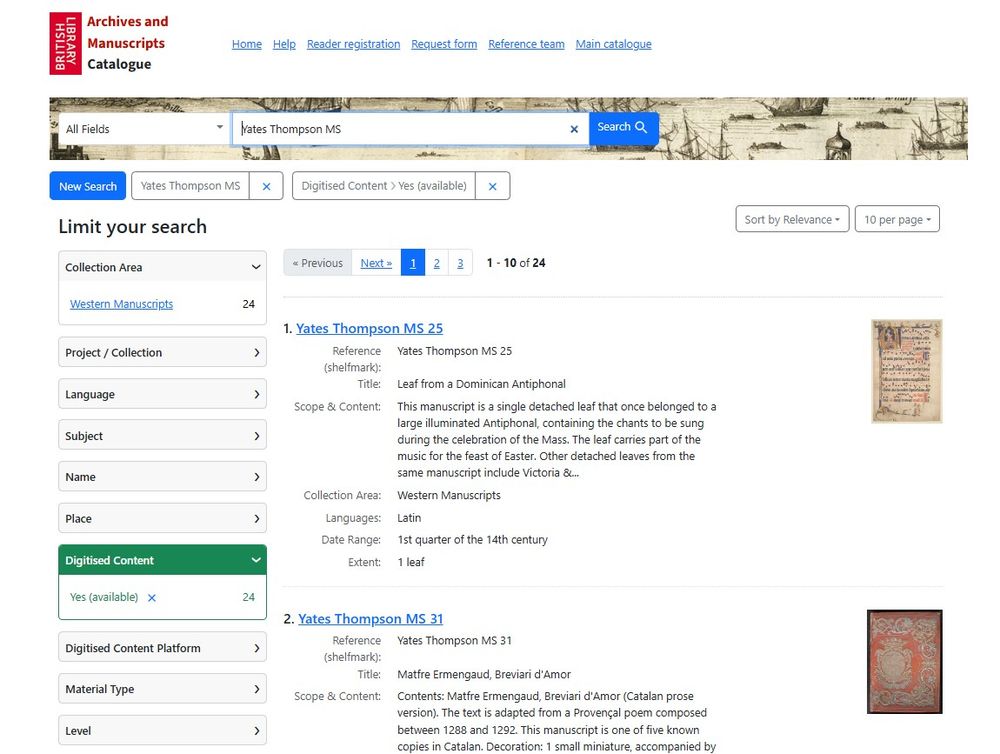
Task: Remove the Yates Thompson MS filter chip
Action: tap(265, 185)
